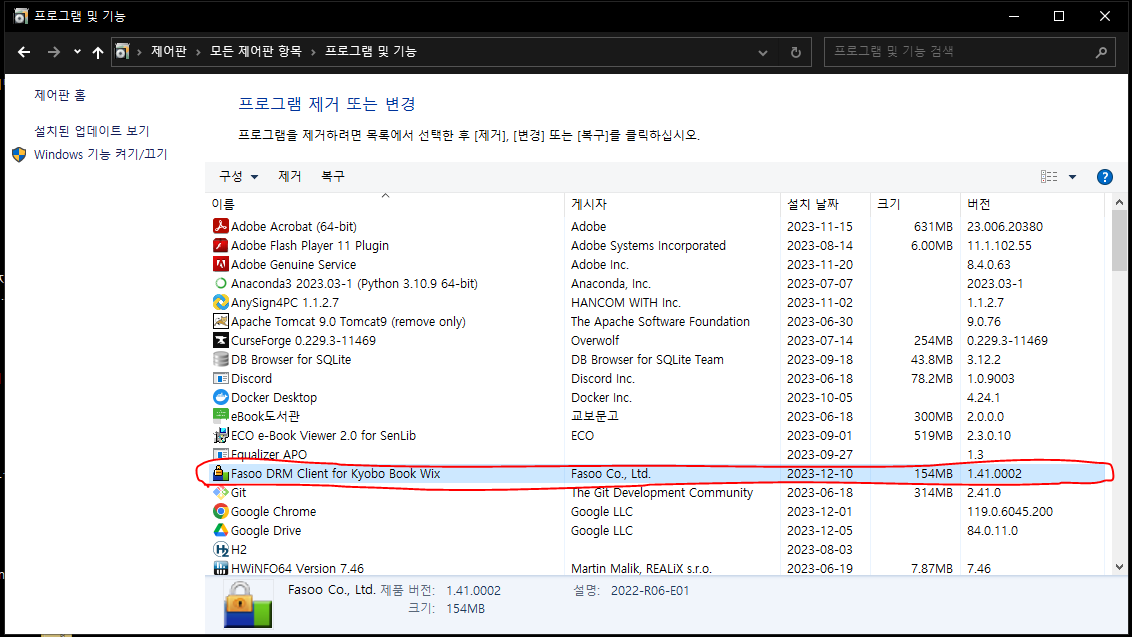Refresh the address bar location
The width and height of the screenshot is (1132, 637).
(796, 52)
